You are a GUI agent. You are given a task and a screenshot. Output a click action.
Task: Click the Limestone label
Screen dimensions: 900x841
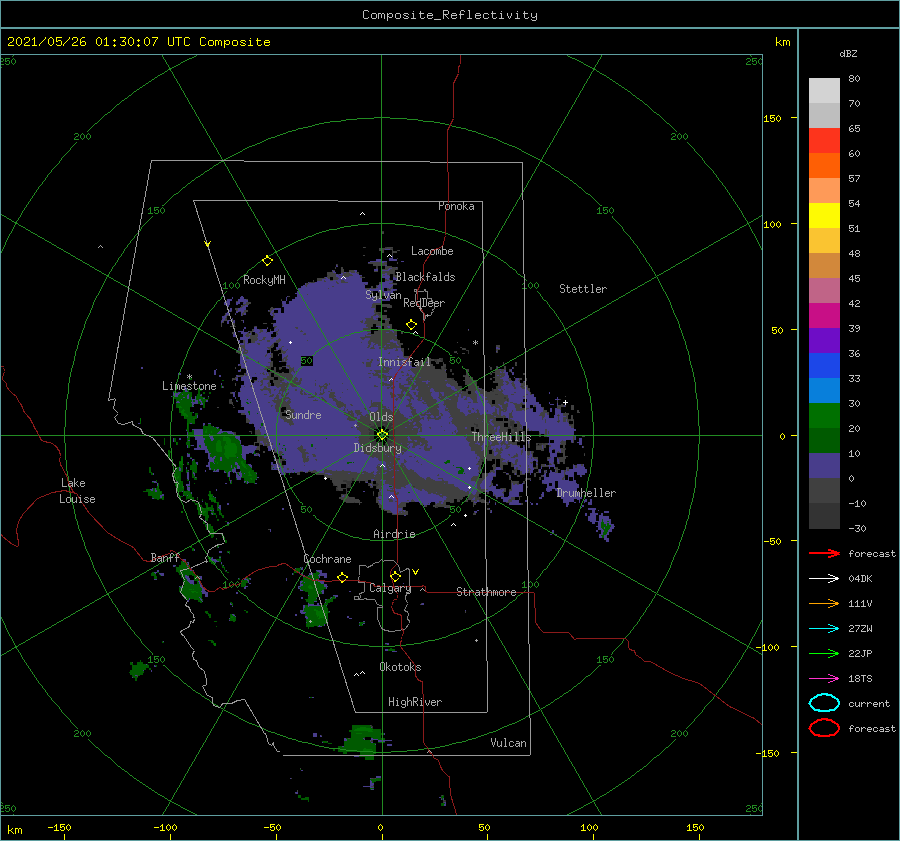click(189, 386)
